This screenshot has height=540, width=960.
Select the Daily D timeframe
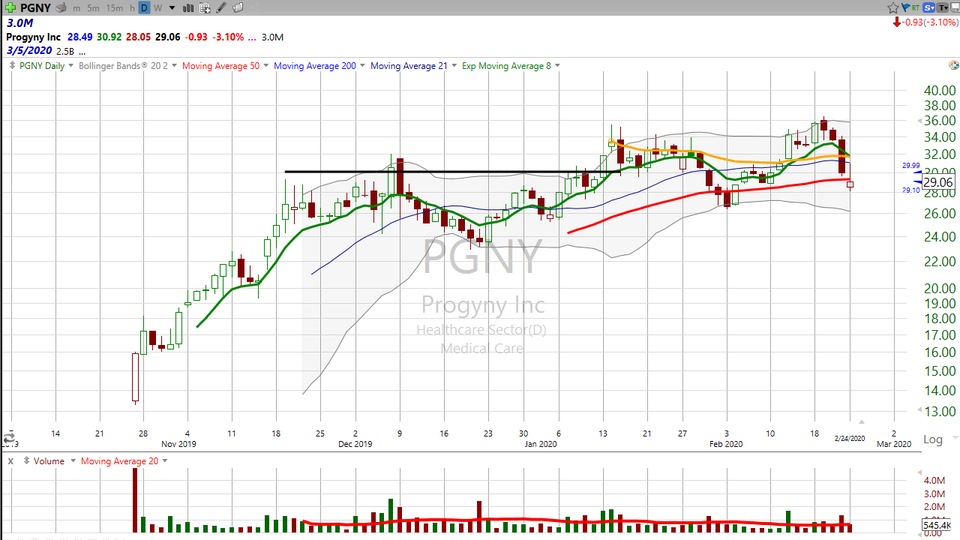click(144, 8)
